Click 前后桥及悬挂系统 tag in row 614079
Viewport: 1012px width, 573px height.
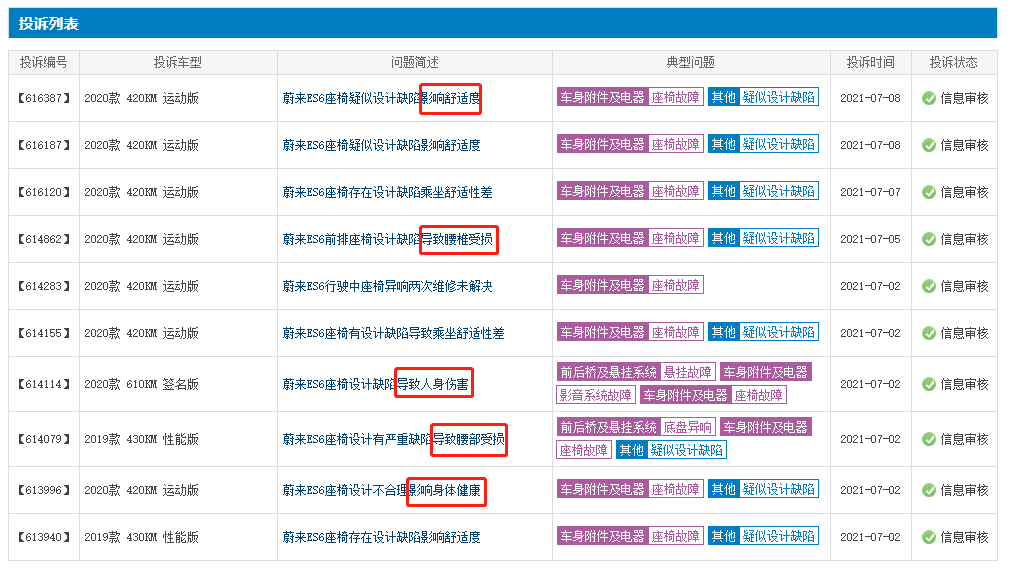[x=608, y=427]
